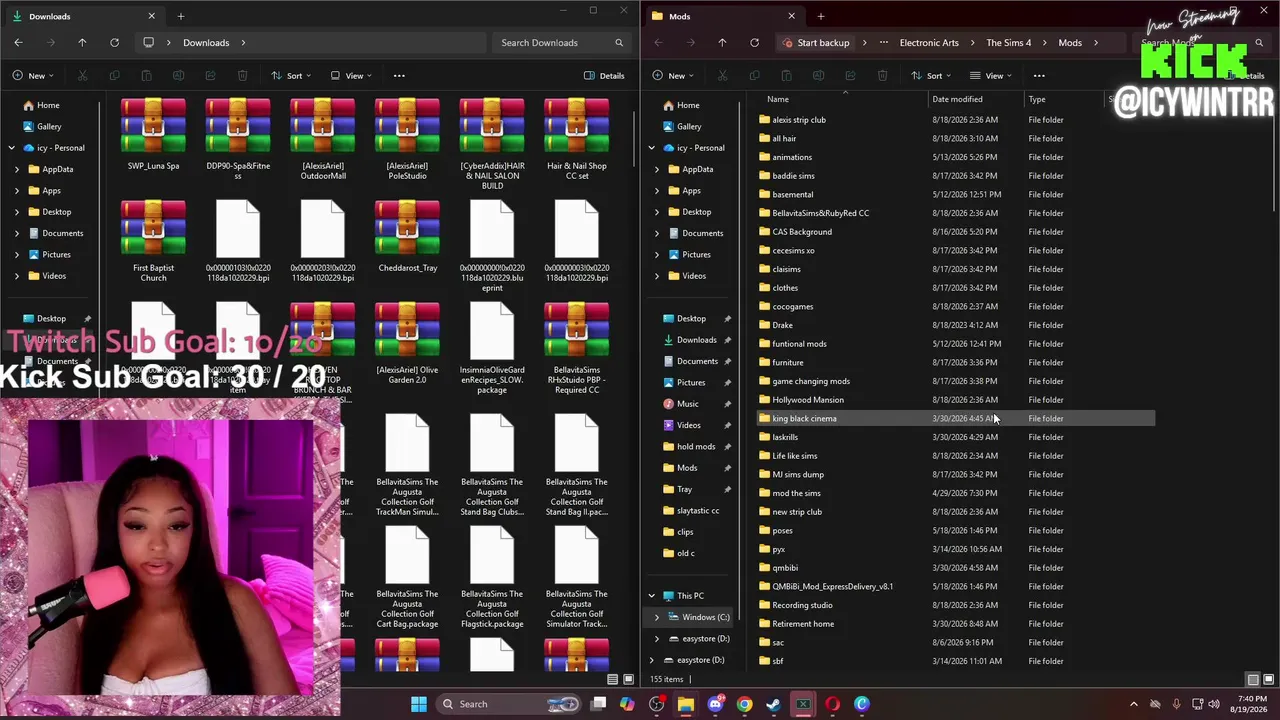Add a new tab next to Downloads
The height and width of the screenshot is (720, 1280).
[181, 16]
